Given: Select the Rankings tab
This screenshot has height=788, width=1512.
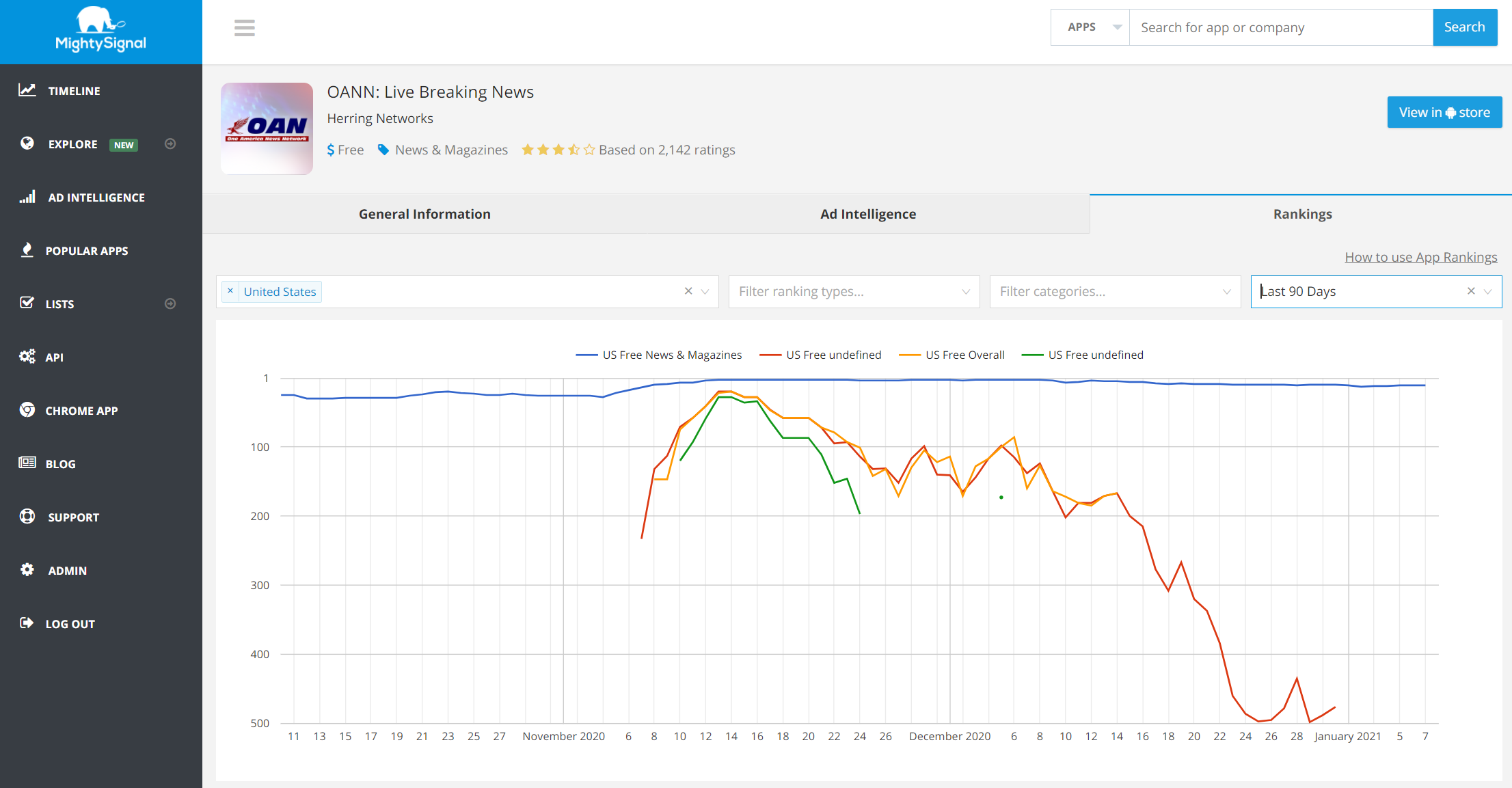Looking at the screenshot, I should [x=1302, y=214].
